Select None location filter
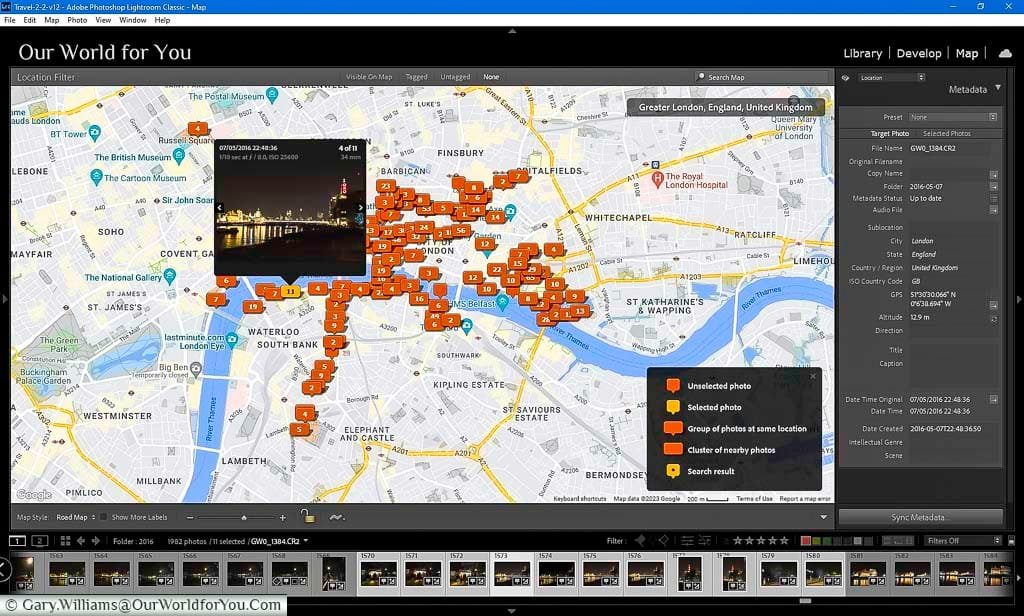 pos(491,76)
